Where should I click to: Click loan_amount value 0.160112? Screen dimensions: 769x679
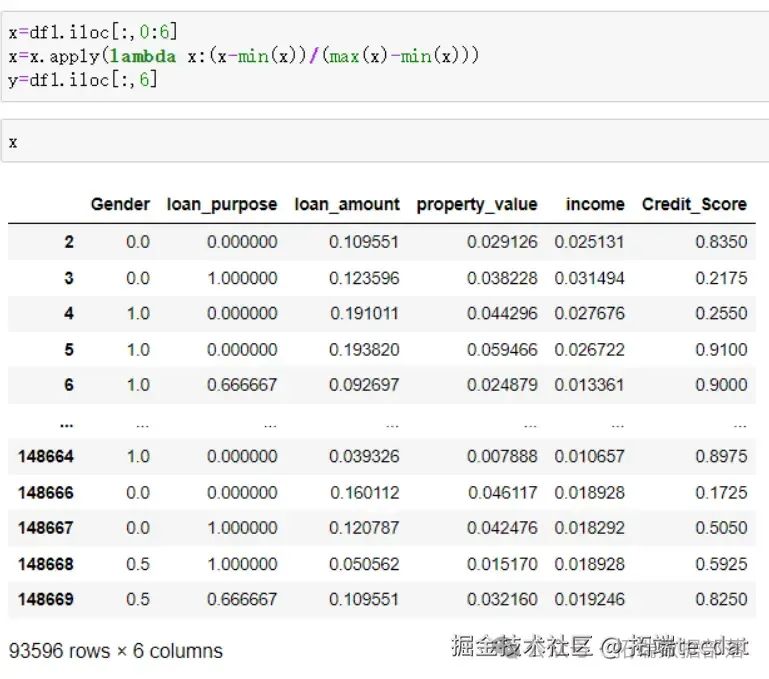[x=364, y=493]
